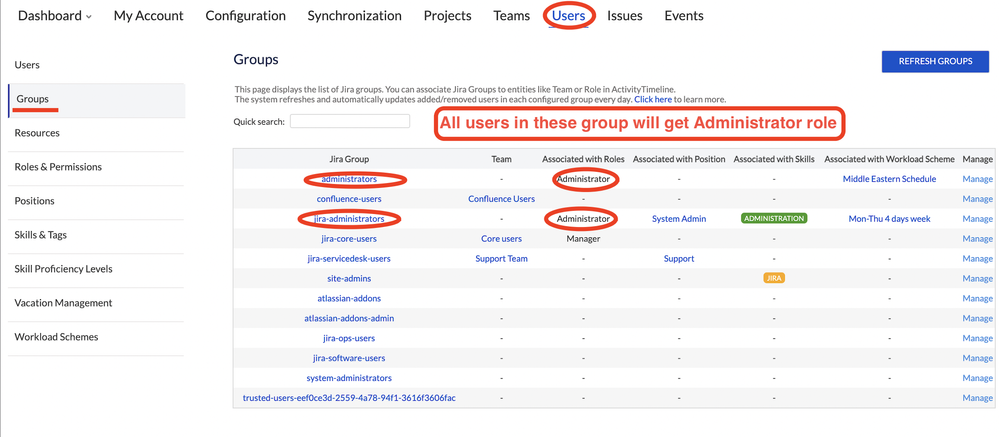Screen dimensions: 999x437
Task: Open Roles & Permissions in sidebar
Action: pyautogui.click(x=58, y=167)
